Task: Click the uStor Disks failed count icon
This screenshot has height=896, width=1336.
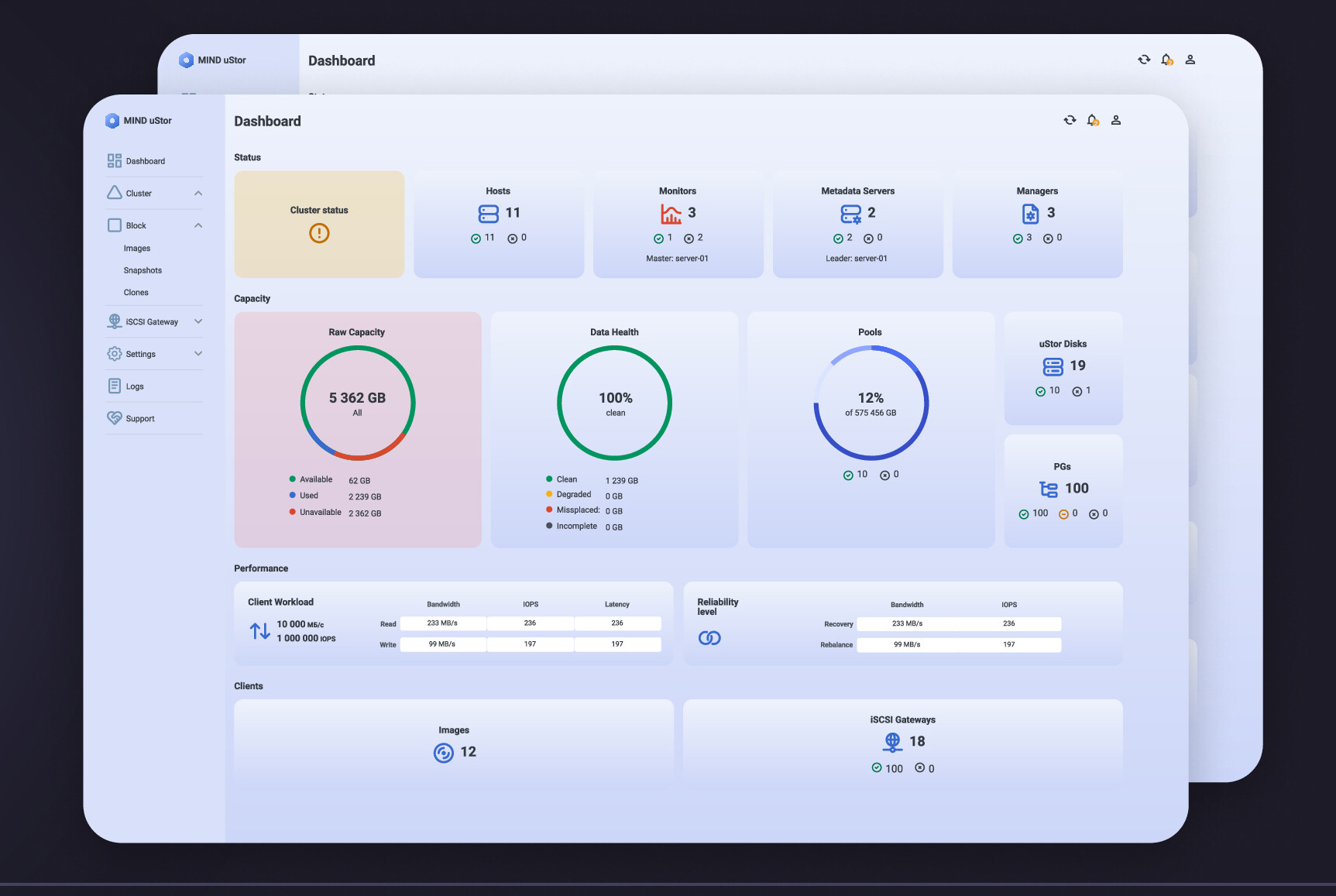Action: (x=1077, y=392)
